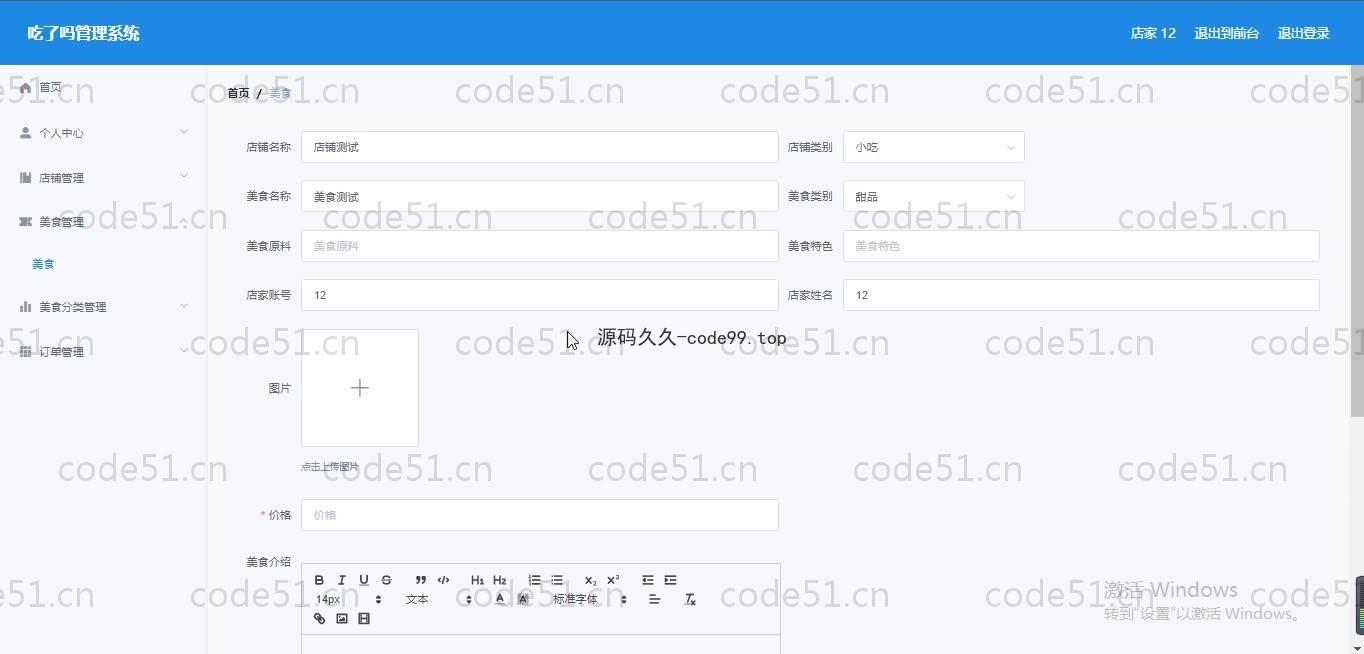
Task: Open the text color picker
Action: [x=500, y=600]
